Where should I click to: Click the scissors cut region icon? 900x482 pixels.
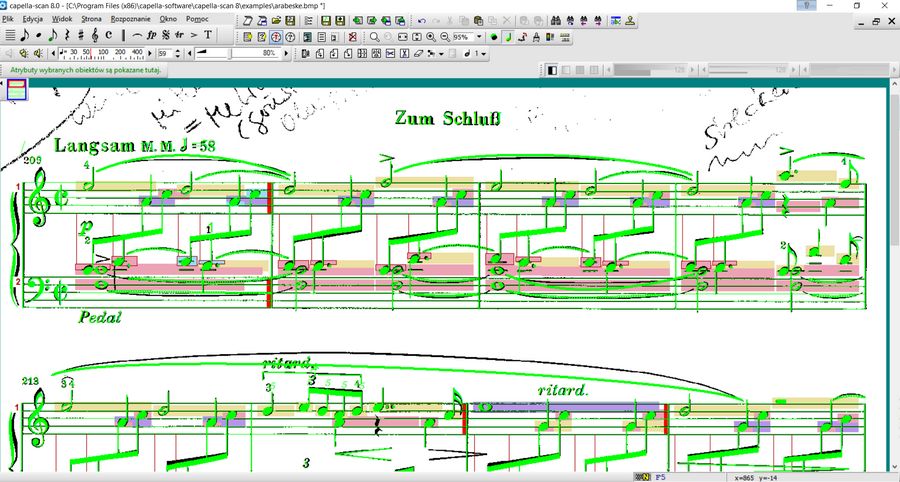pos(390,54)
